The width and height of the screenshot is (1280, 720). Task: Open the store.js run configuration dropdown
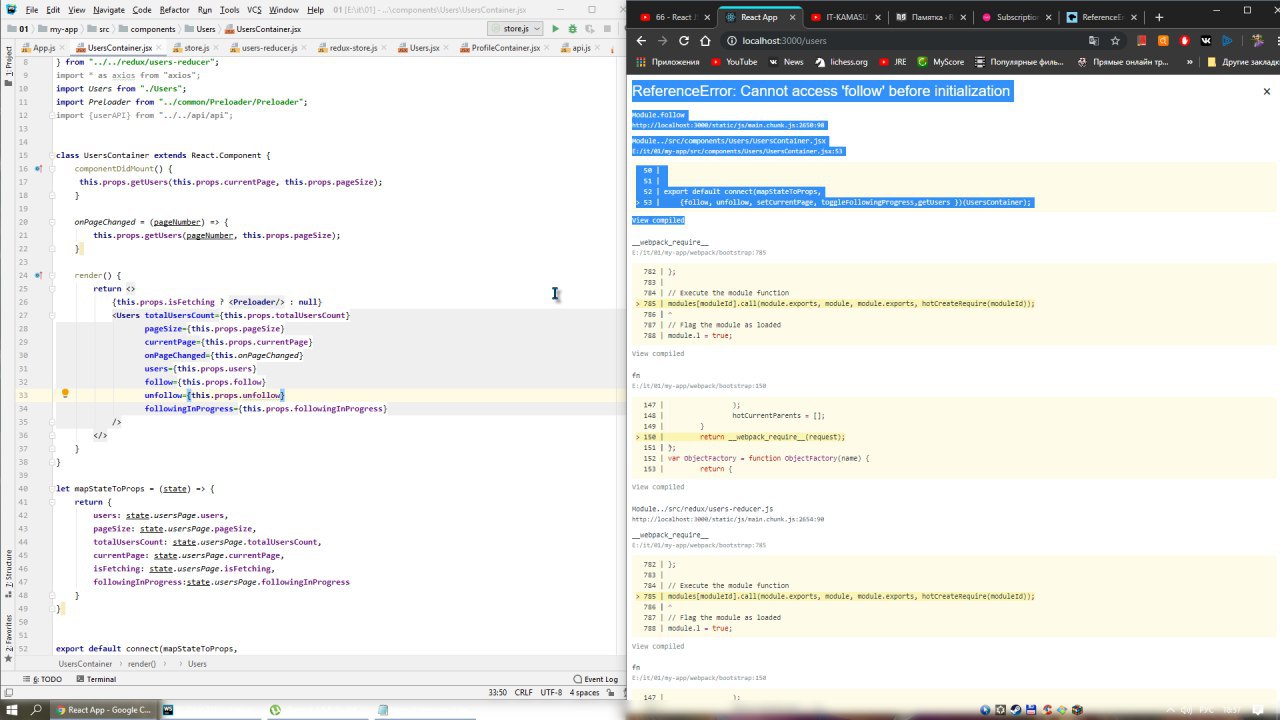tap(515, 29)
